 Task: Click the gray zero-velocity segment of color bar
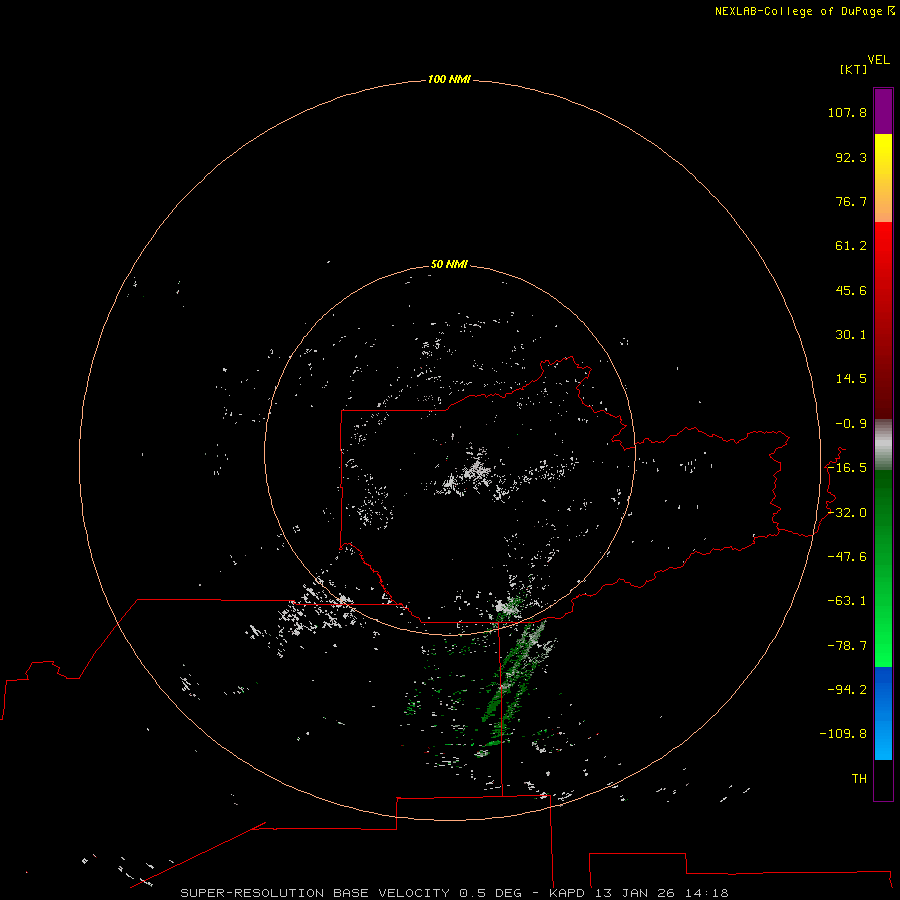click(x=883, y=445)
